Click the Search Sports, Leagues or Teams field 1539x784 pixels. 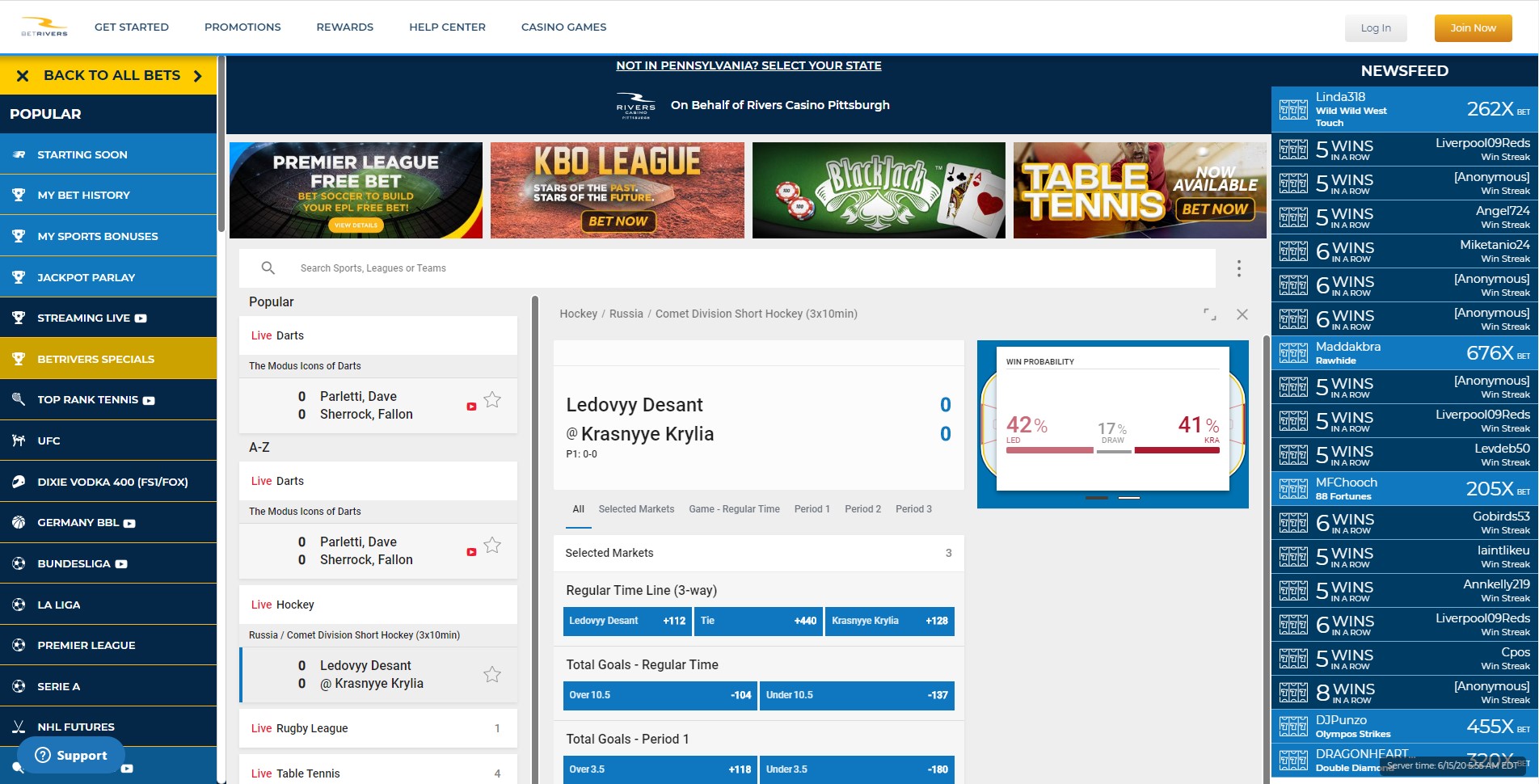tap(727, 268)
